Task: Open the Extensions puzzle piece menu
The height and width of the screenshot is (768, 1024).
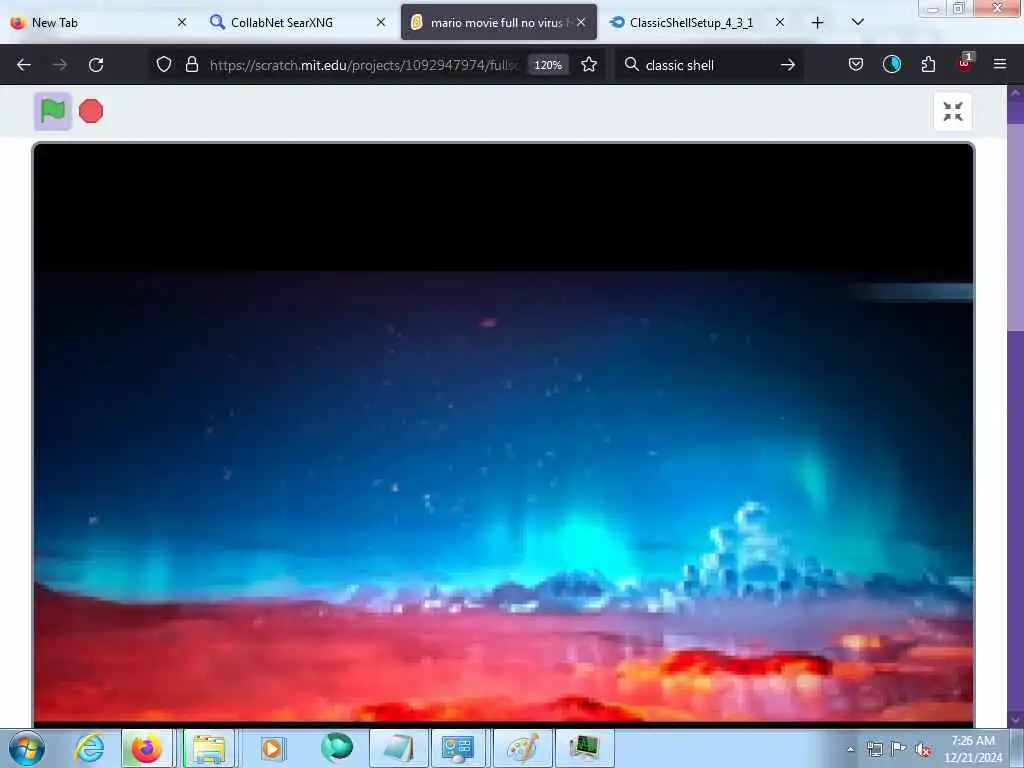Action: click(x=928, y=65)
